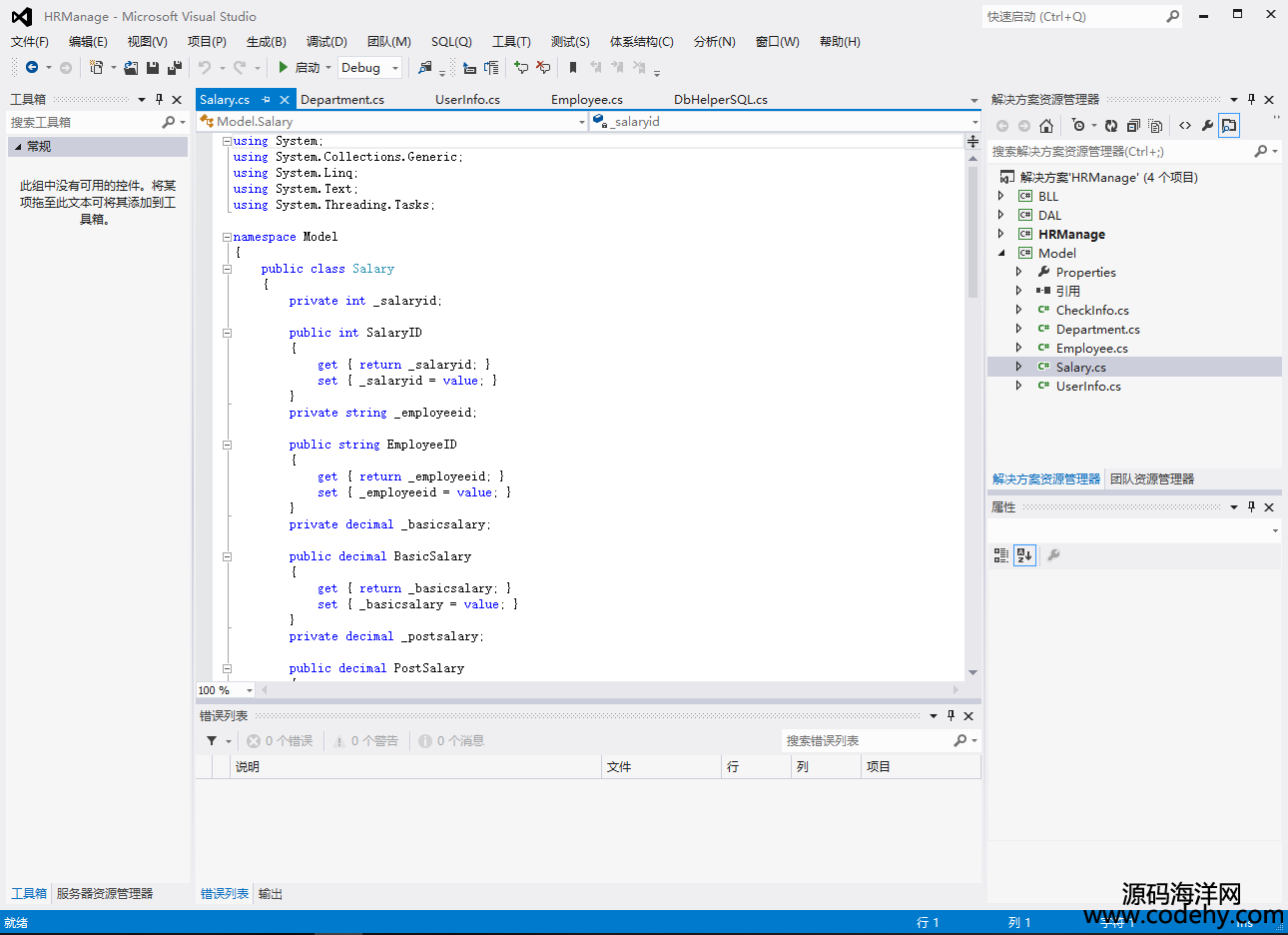Click Collapse All icon in Solution Explorer

click(x=1133, y=126)
